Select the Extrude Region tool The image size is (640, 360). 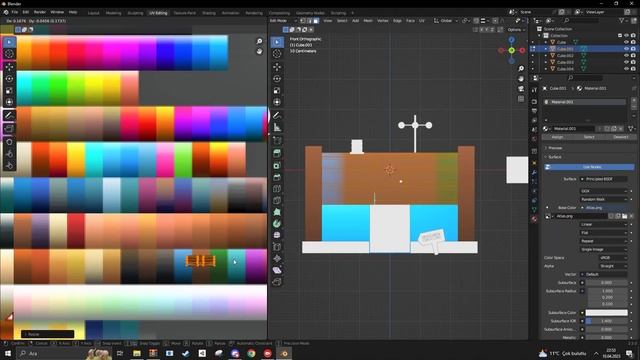(277, 153)
